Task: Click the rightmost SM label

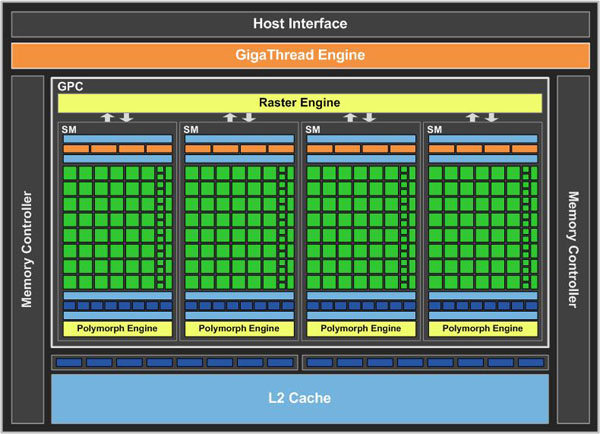Action: coord(434,129)
